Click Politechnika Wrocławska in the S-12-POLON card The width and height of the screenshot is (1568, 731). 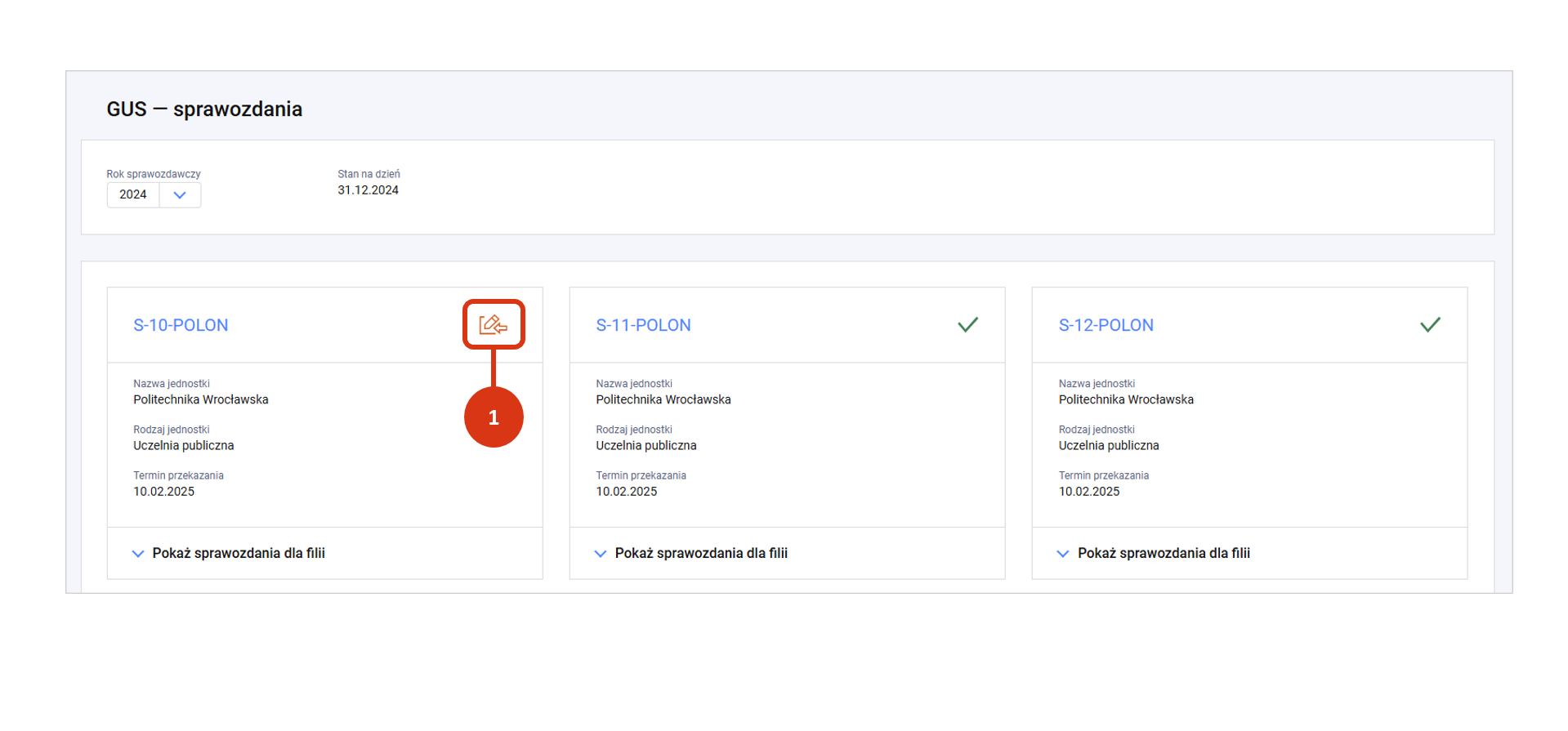(x=1126, y=399)
